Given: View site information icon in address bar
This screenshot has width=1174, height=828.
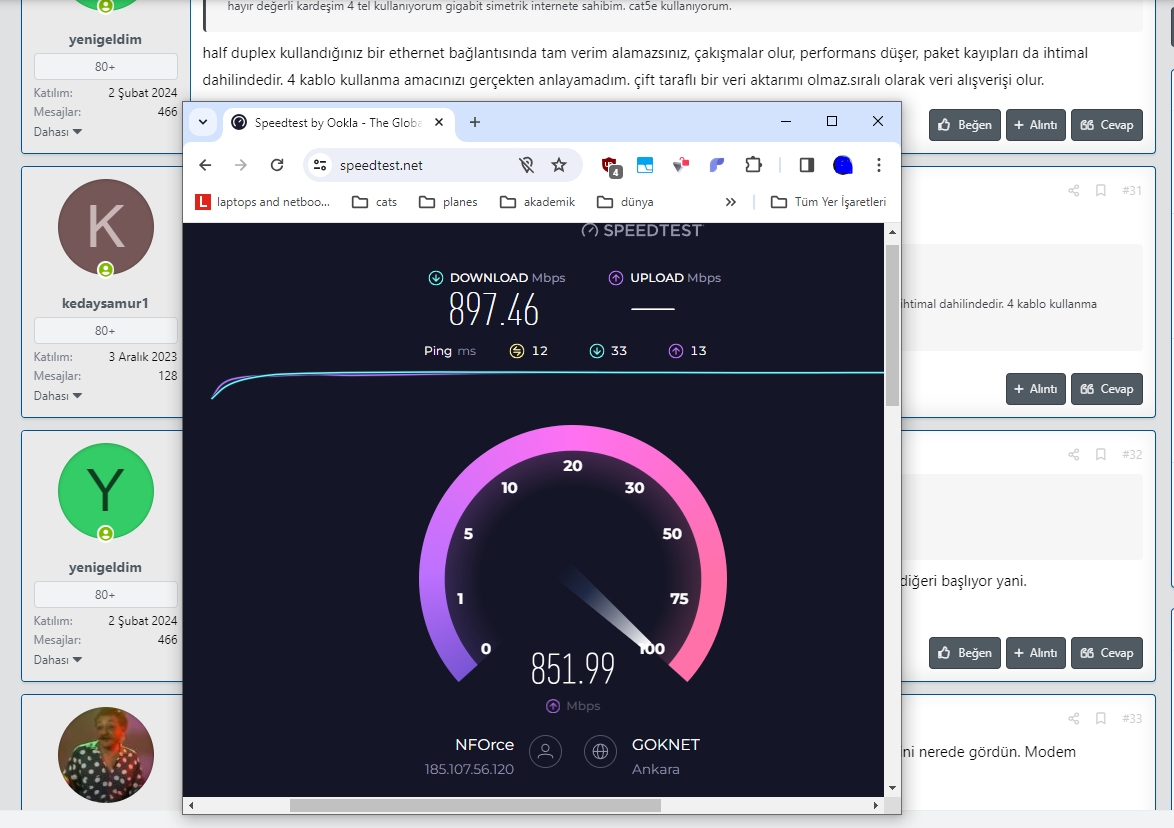Looking at the screenshot, I should 320,165.
